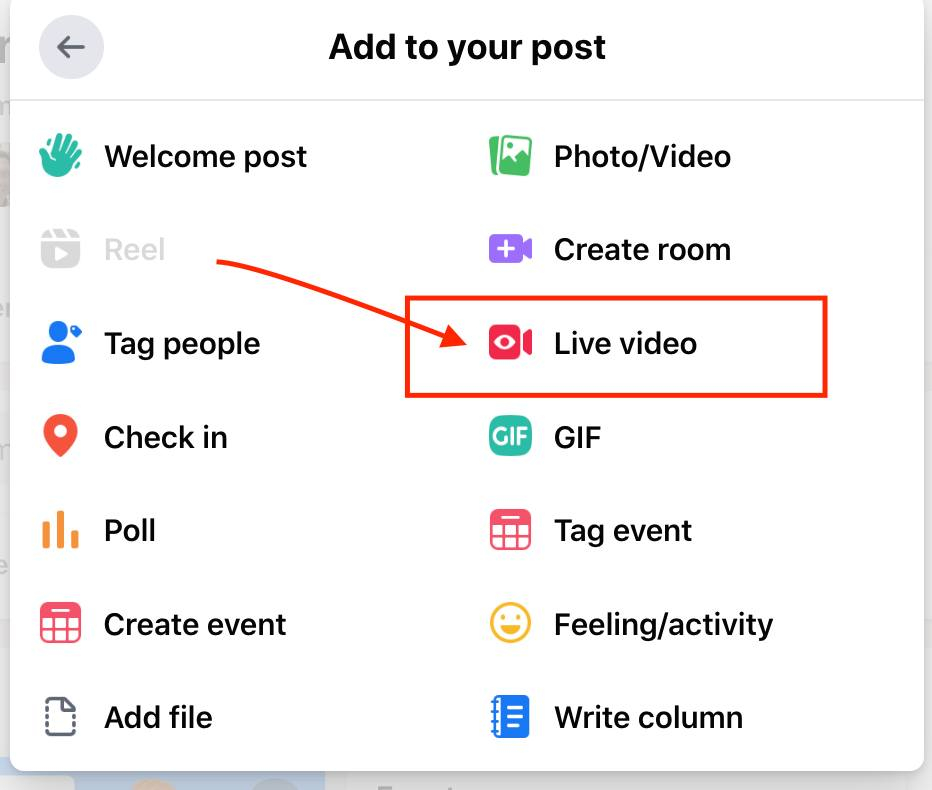Screen dimensions: 932x790
Task: Click the green waving hand Welcome post icon
Action: tap(61, 155)
